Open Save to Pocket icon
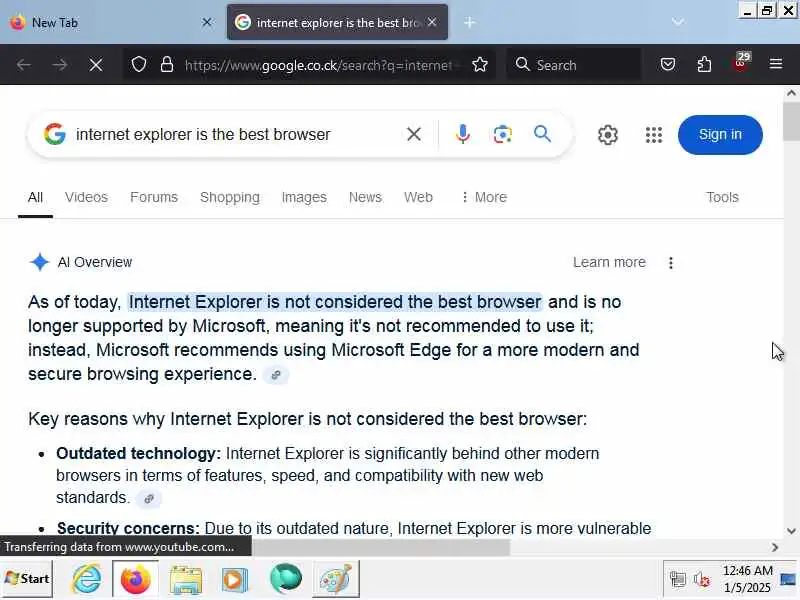800x600 pixels. pyautogui.click(x=668, y=64)
